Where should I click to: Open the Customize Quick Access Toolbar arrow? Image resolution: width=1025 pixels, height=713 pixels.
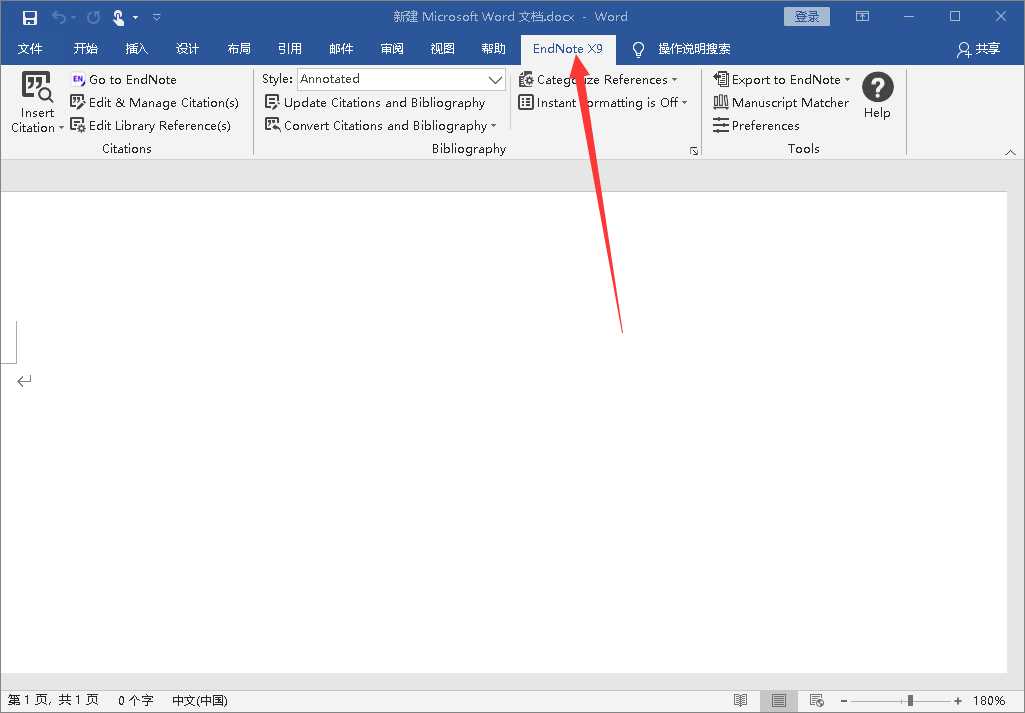click(157, 18)
